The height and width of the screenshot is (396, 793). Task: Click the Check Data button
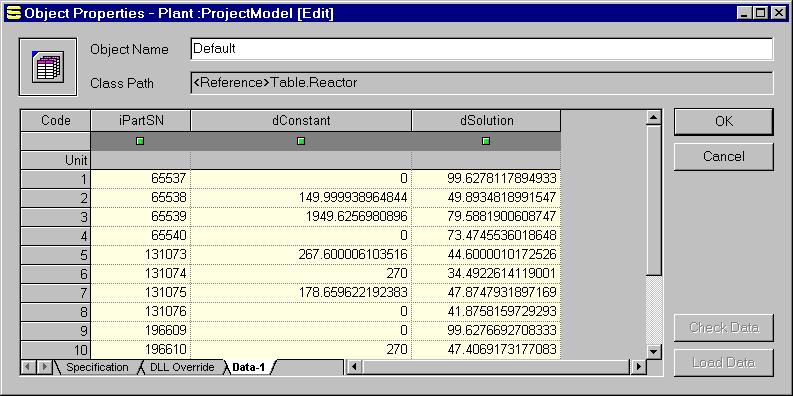[723, 328]
